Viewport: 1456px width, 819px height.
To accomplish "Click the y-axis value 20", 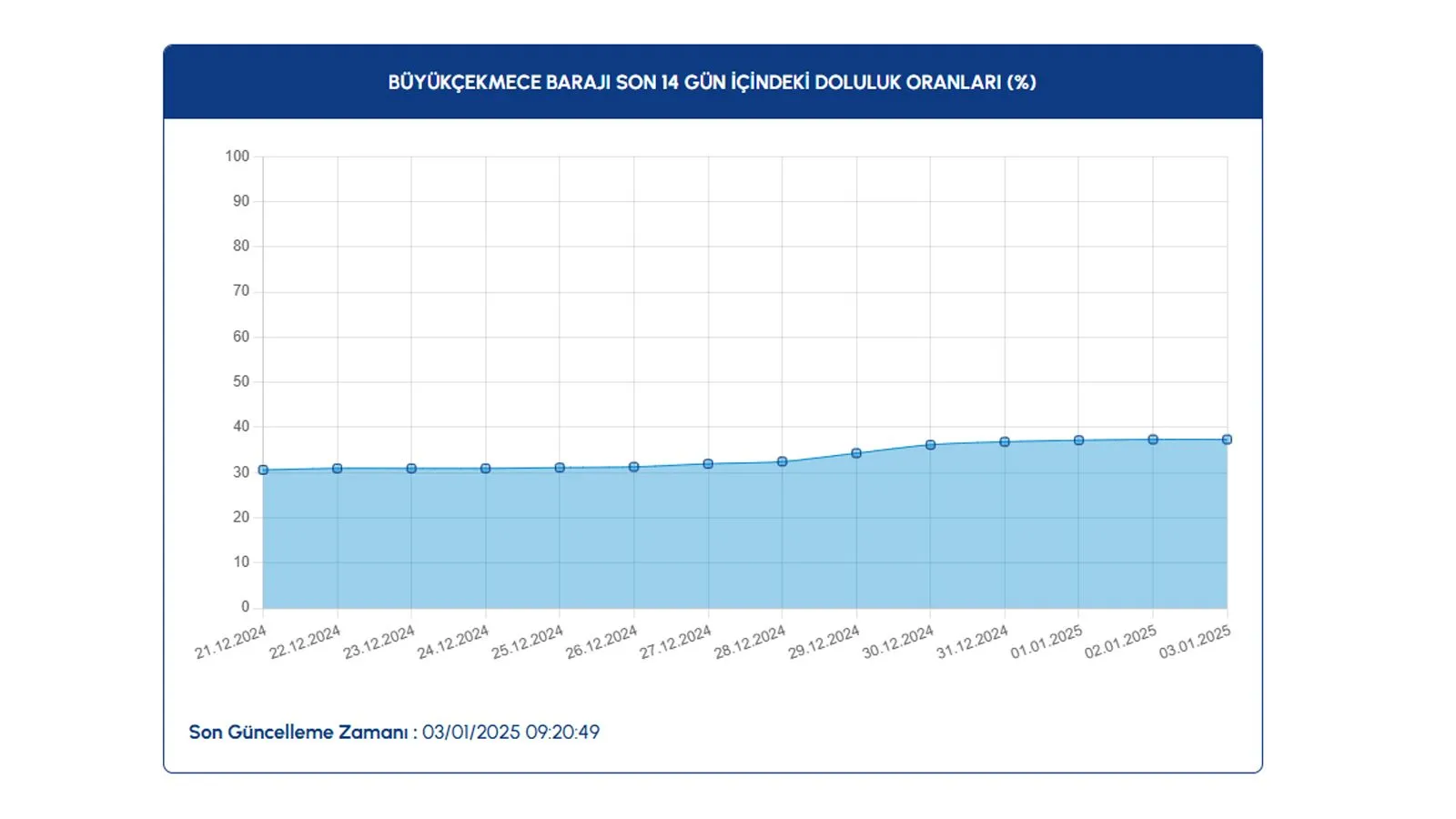I will (241, 517).
